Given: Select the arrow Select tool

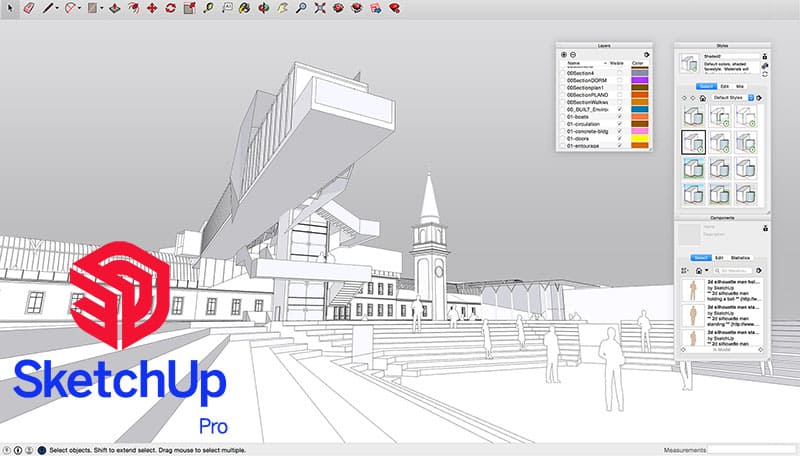Looking at the screenshot, I should [10, 8].
